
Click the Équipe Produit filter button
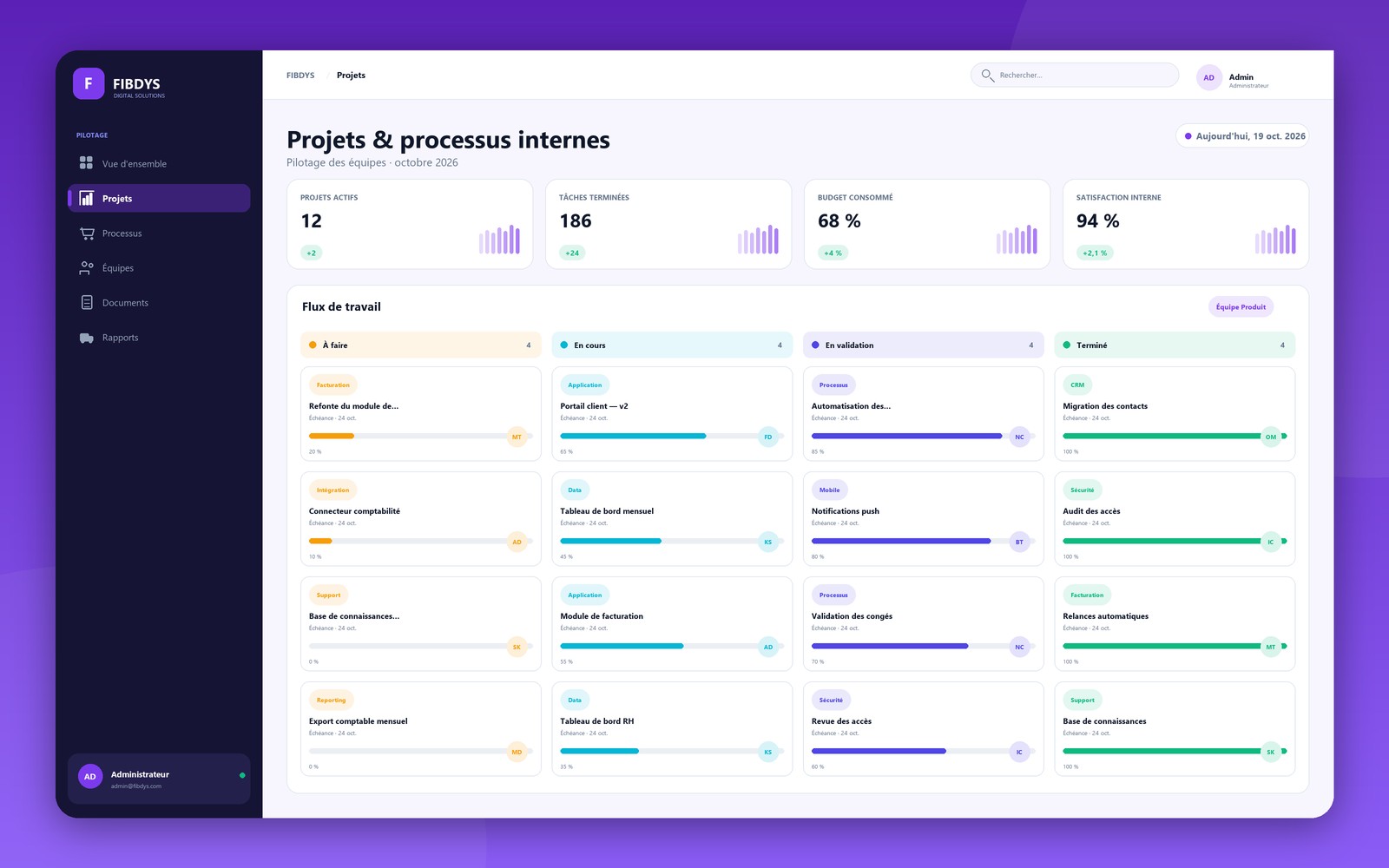tap(1241, 306)
